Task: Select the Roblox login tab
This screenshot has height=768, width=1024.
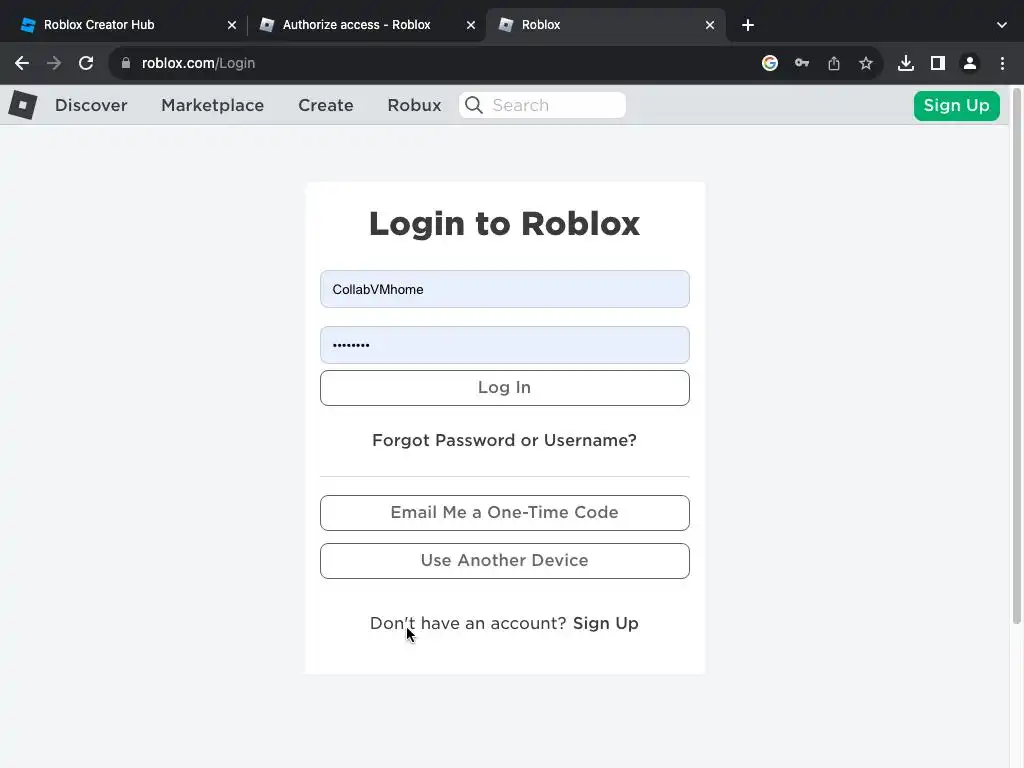Action: (x=606, y=25)
